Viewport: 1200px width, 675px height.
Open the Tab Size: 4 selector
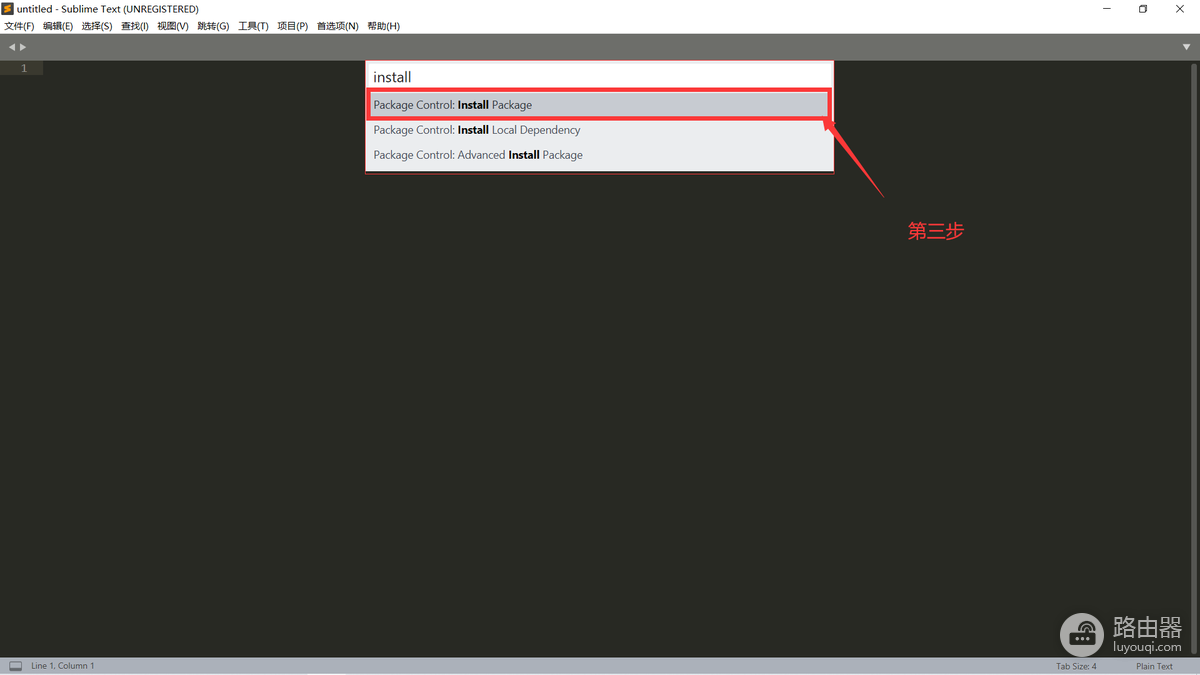[x=1076, y=666]
